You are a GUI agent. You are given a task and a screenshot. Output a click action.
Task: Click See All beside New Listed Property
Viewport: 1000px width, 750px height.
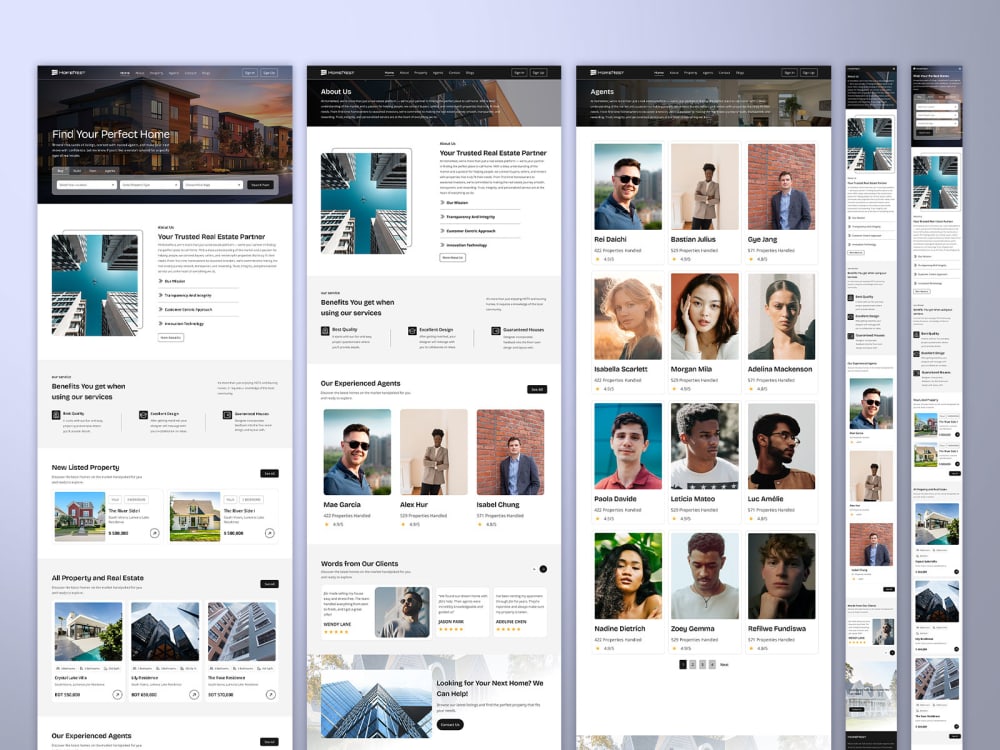pos(270,473)
